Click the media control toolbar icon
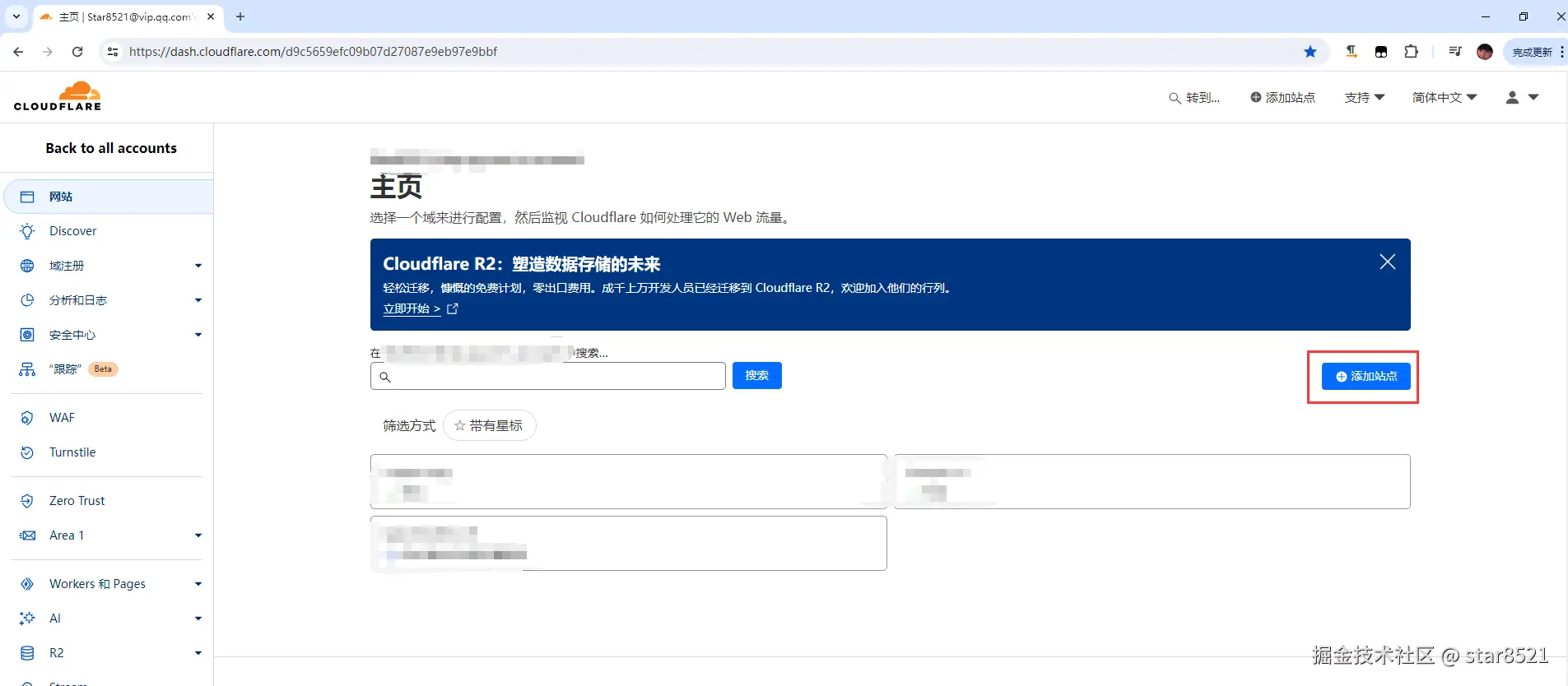Viewport: 1568px width, 686px height. [1455, 51]
